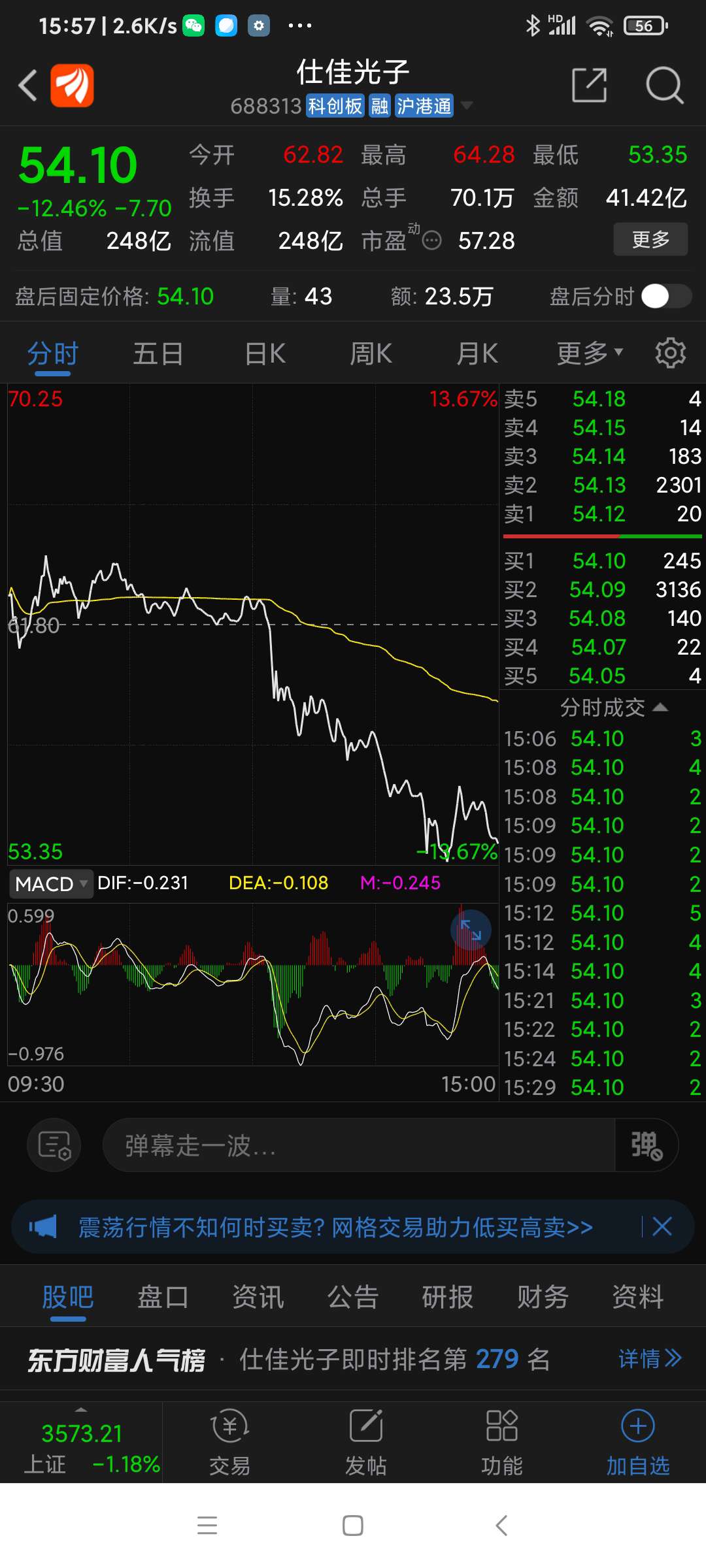Expand the 上证 index bar
This screenshot has width=706, height=1568.
81,1443
